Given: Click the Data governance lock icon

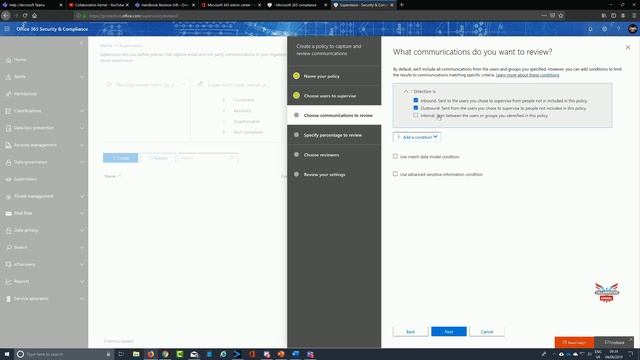Looking at the screenshot, I should [x=9, y=162].
